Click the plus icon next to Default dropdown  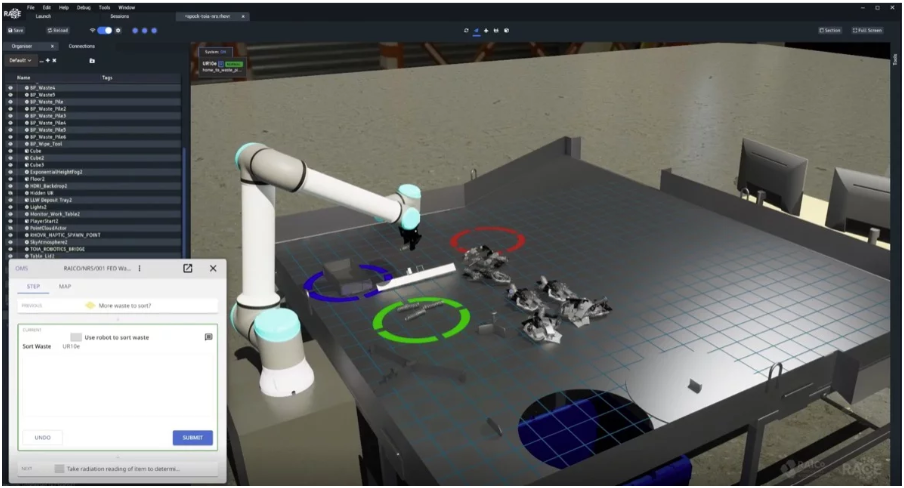pos(48,61)
